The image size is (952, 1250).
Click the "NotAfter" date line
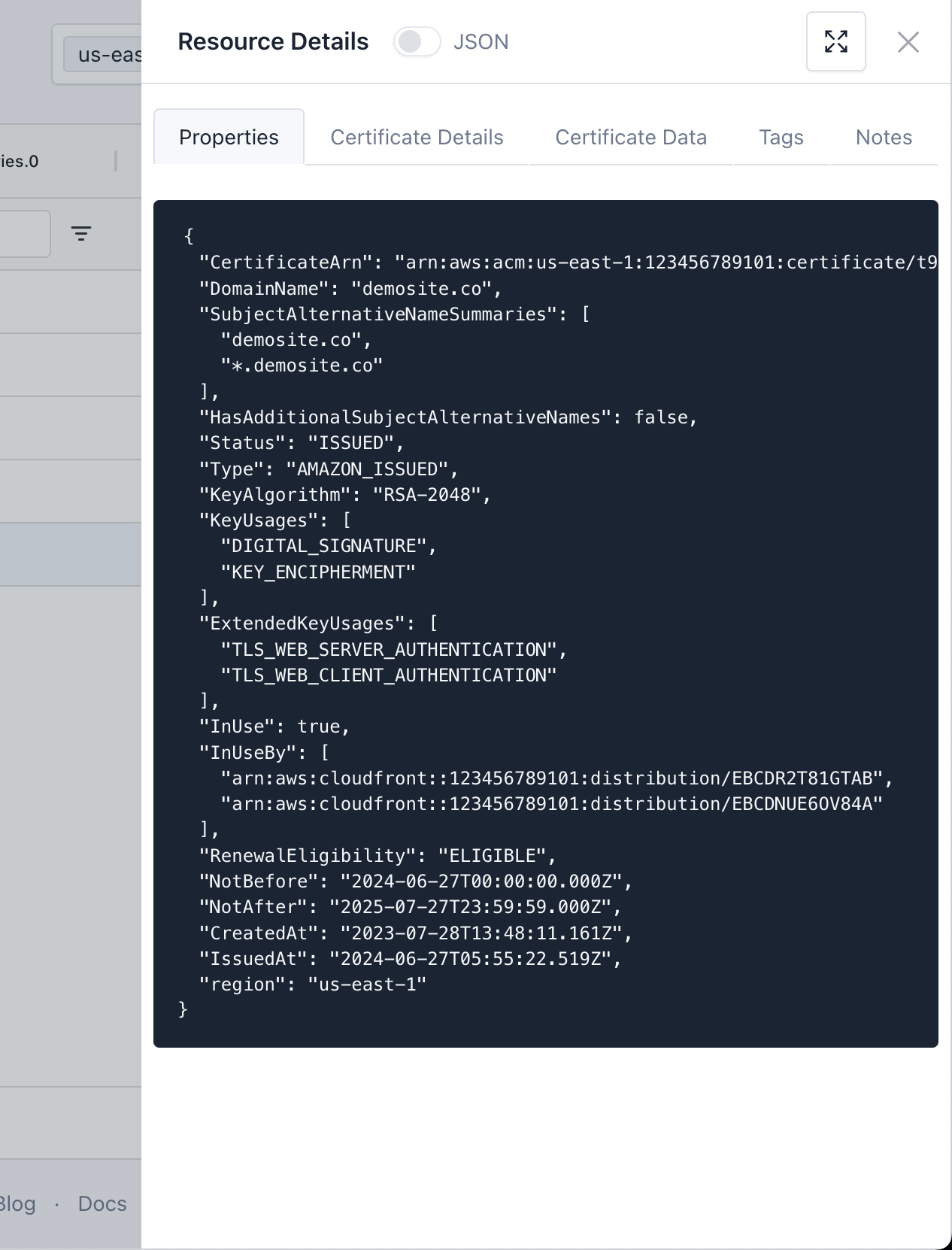tap(410, 907)
